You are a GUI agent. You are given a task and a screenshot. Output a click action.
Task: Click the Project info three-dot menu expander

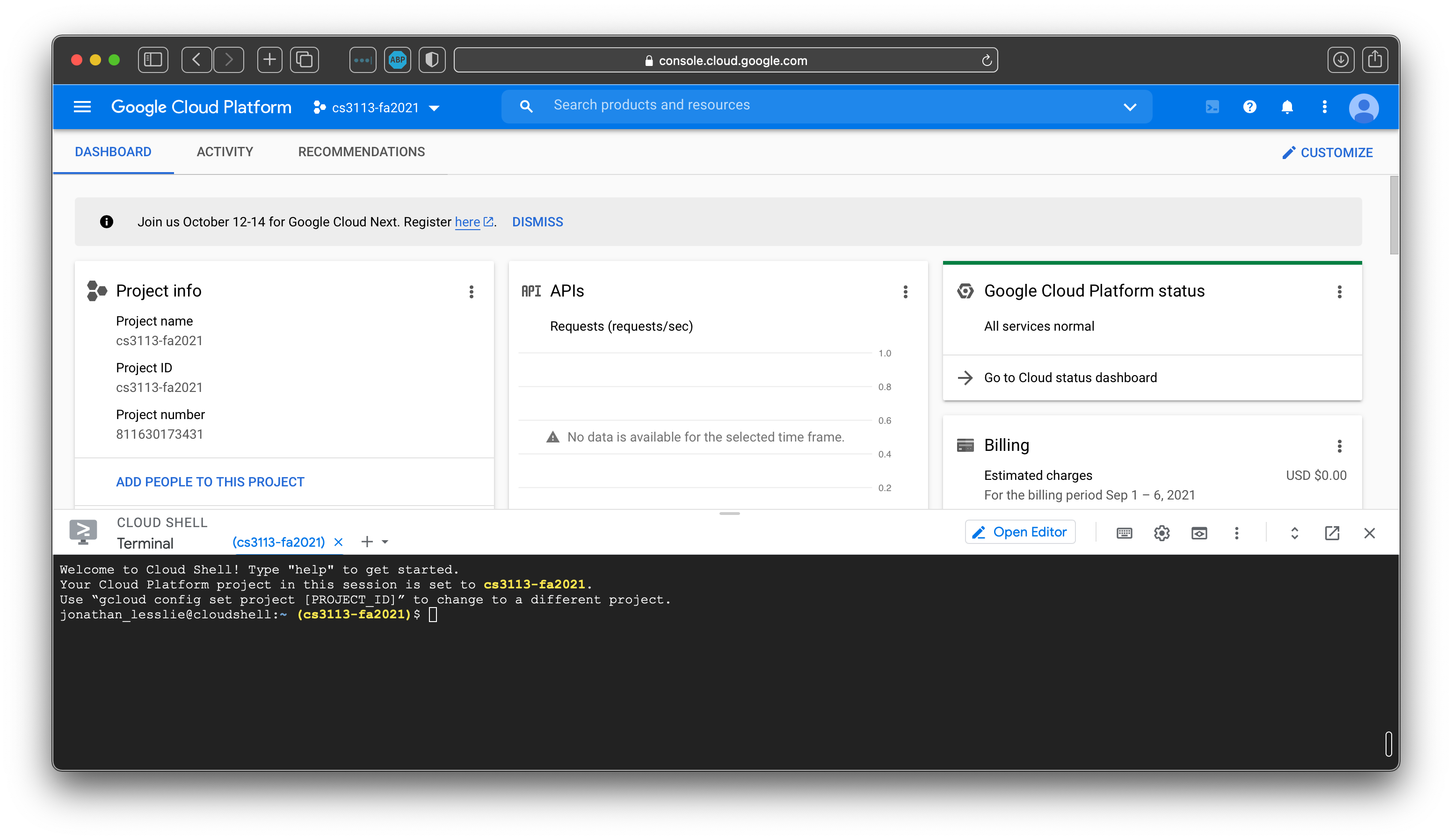[471, 292]
